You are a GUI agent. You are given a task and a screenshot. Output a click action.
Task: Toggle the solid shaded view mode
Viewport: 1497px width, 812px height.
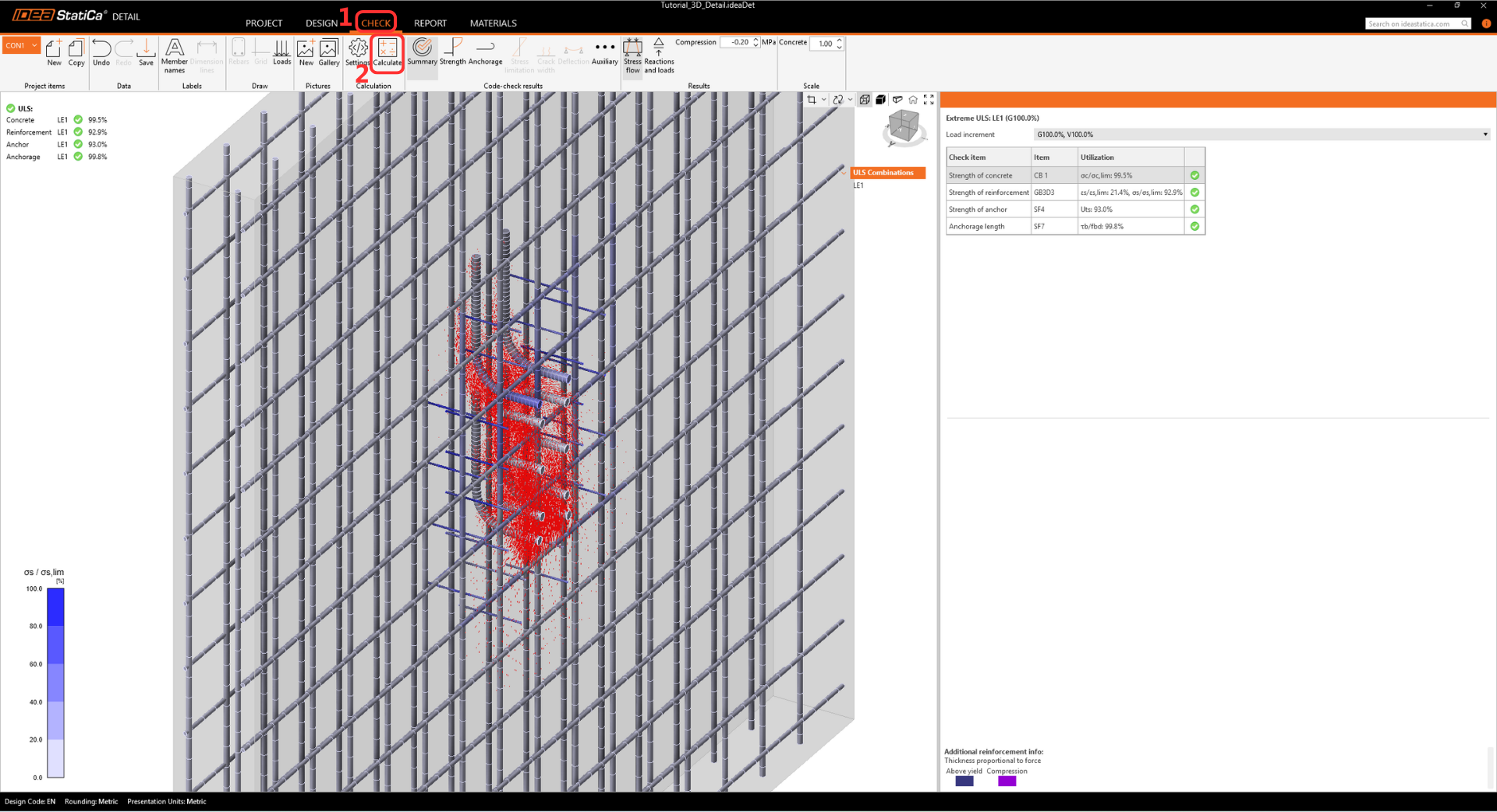tap(880, 100)
